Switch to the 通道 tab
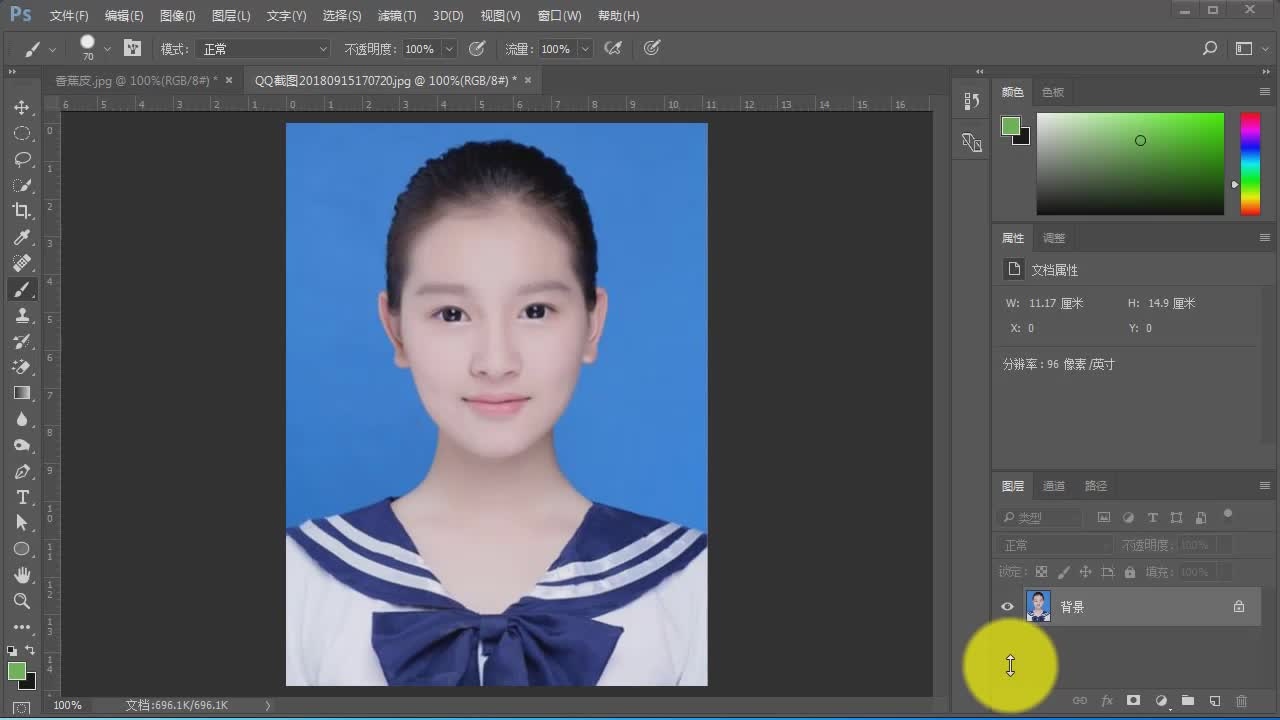This screenshot has width=1280, height=720. 1054,486
